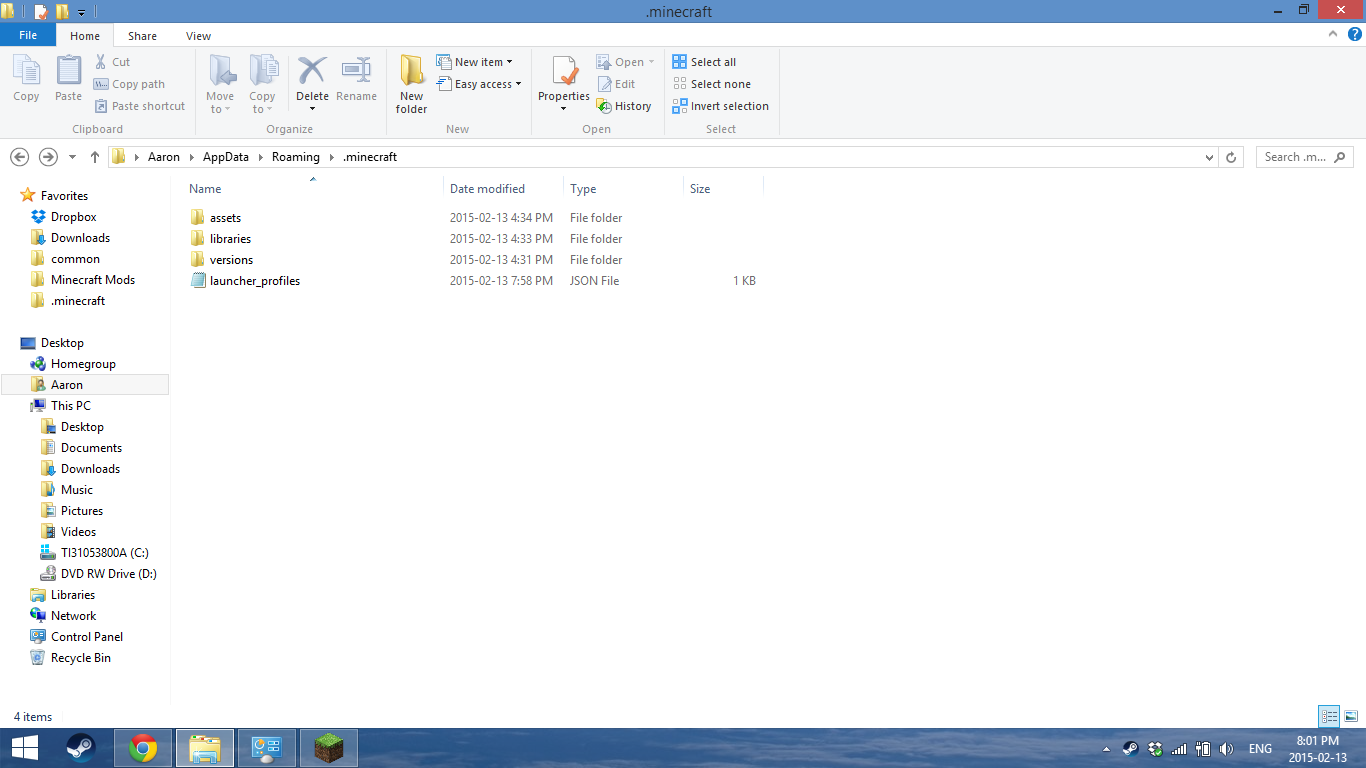The height and width of the screenshot is (768, 1366).
Task: Click the red X Delete icon
Action: (x=312, y=71)
